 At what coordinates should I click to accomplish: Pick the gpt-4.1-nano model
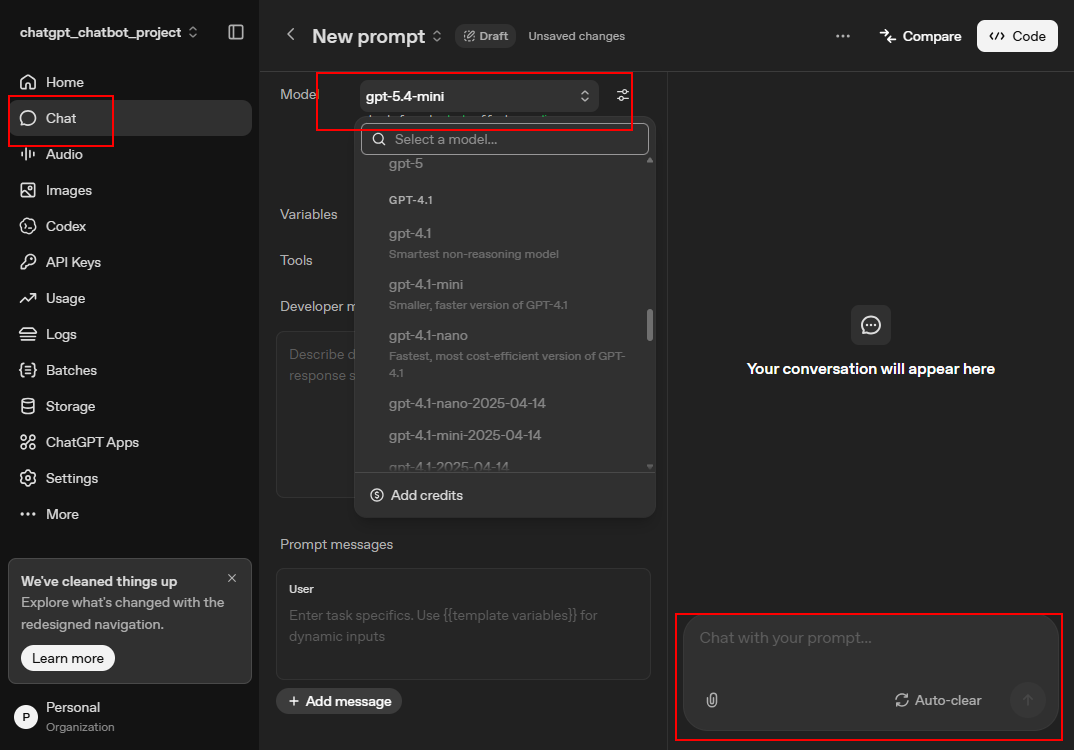(x=505, y=353)
